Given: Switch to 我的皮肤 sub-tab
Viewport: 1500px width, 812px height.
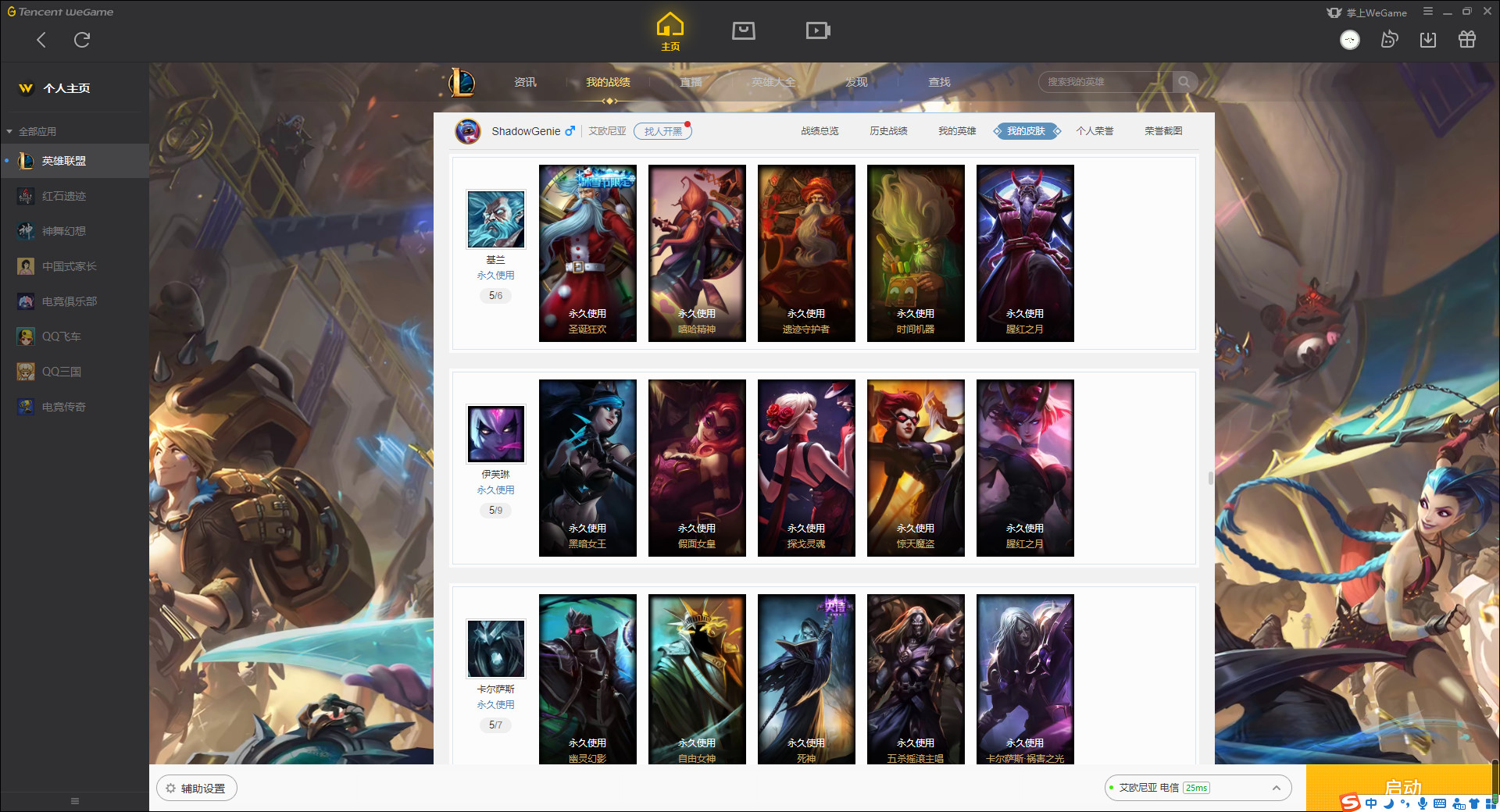Looking at the screenshot, I should tap(1026, 131).
